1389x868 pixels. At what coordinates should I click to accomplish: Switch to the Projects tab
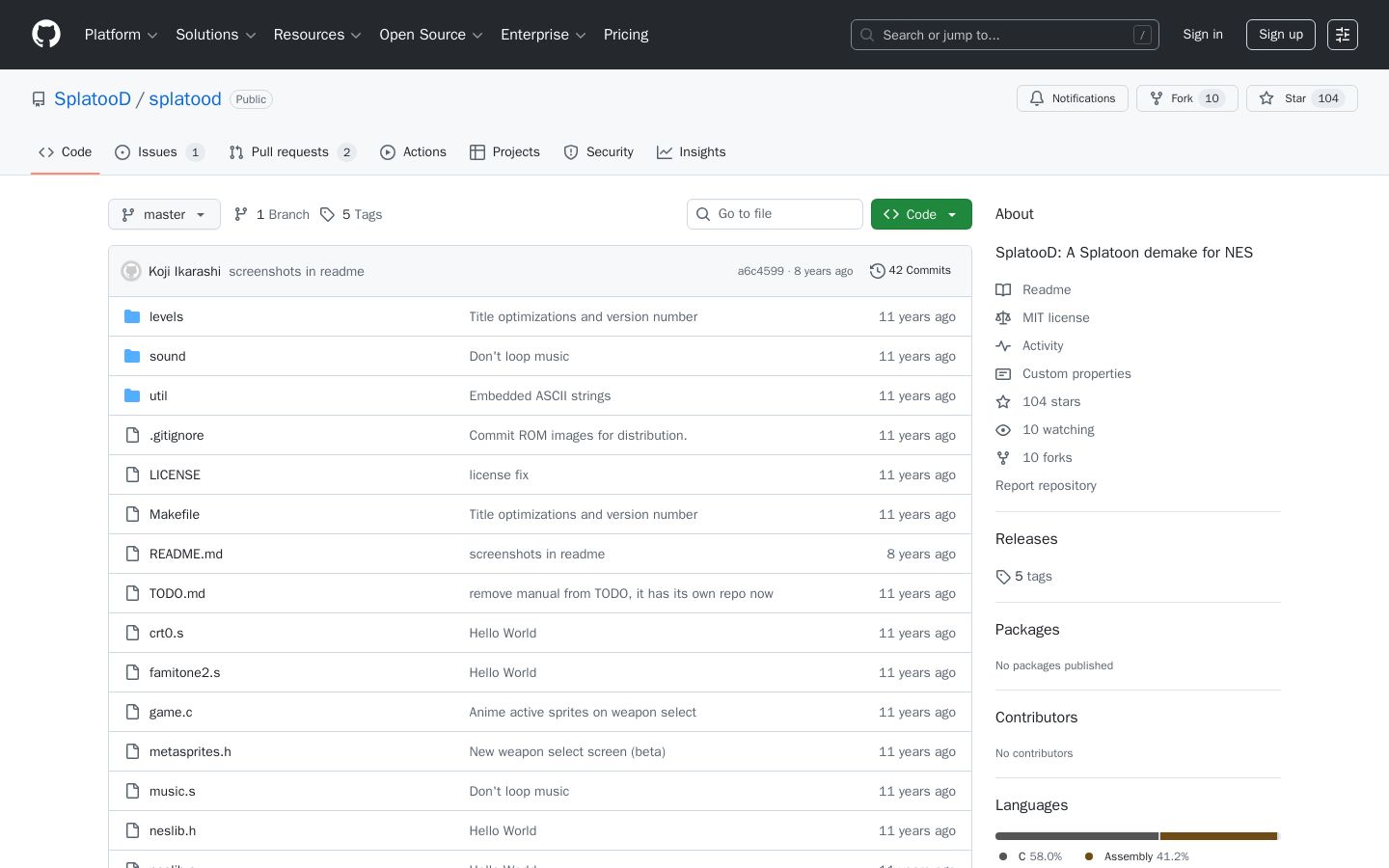(x=504, y=152)
